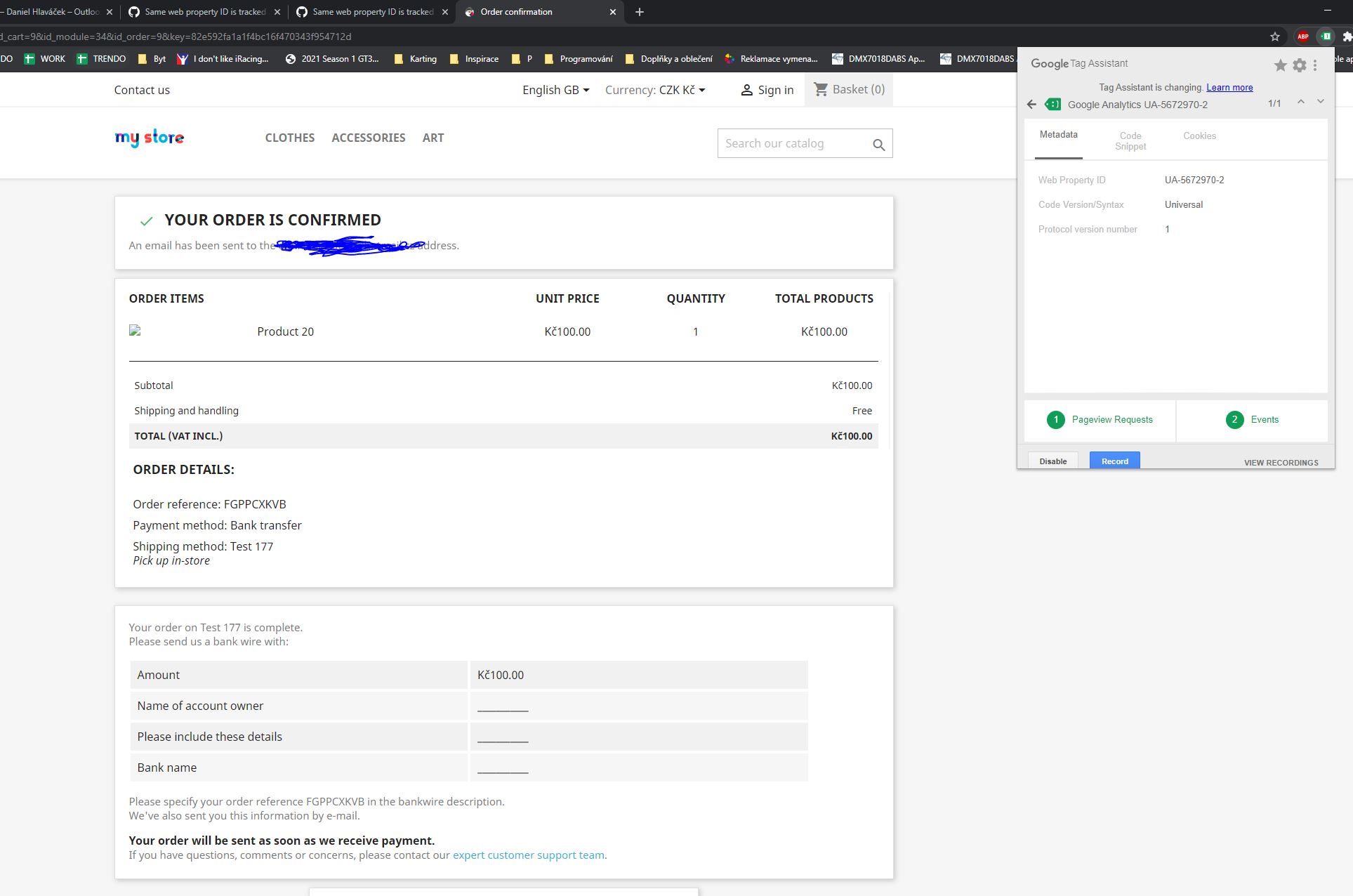Click the Tag Assistant extension icon
Image resolution: width=1353 pixels, height=896 pixels.
(1326, 37)
